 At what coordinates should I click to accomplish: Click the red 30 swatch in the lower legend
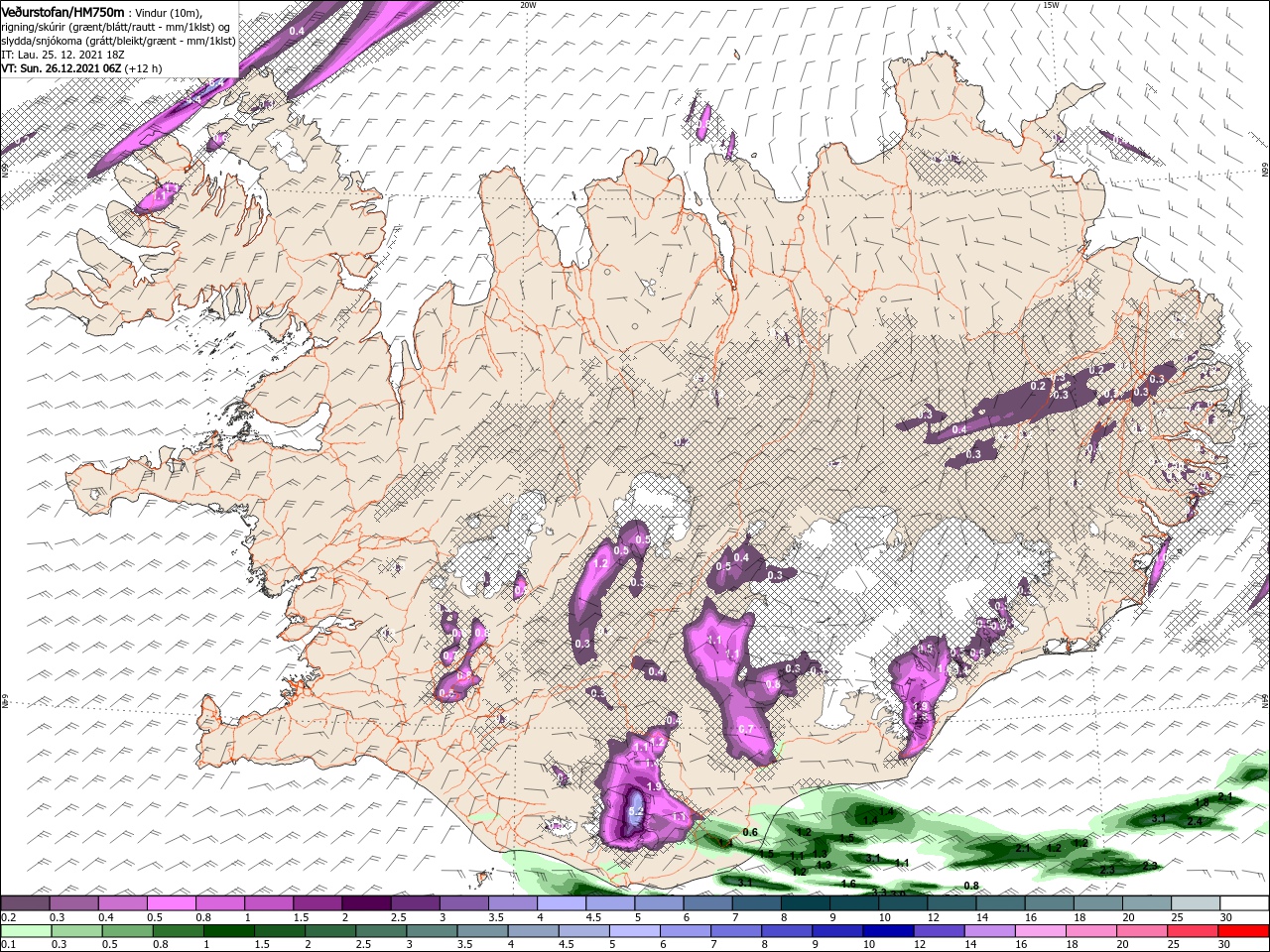point(1242,931)
